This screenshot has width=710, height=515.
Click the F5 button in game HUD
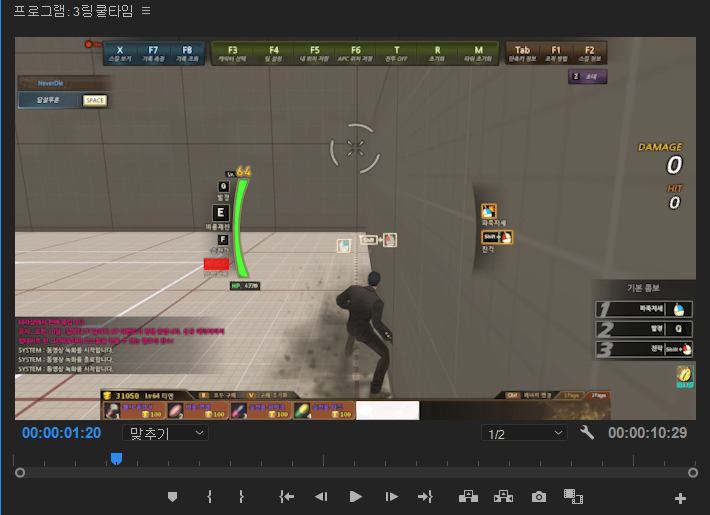(x=315, y=53)
